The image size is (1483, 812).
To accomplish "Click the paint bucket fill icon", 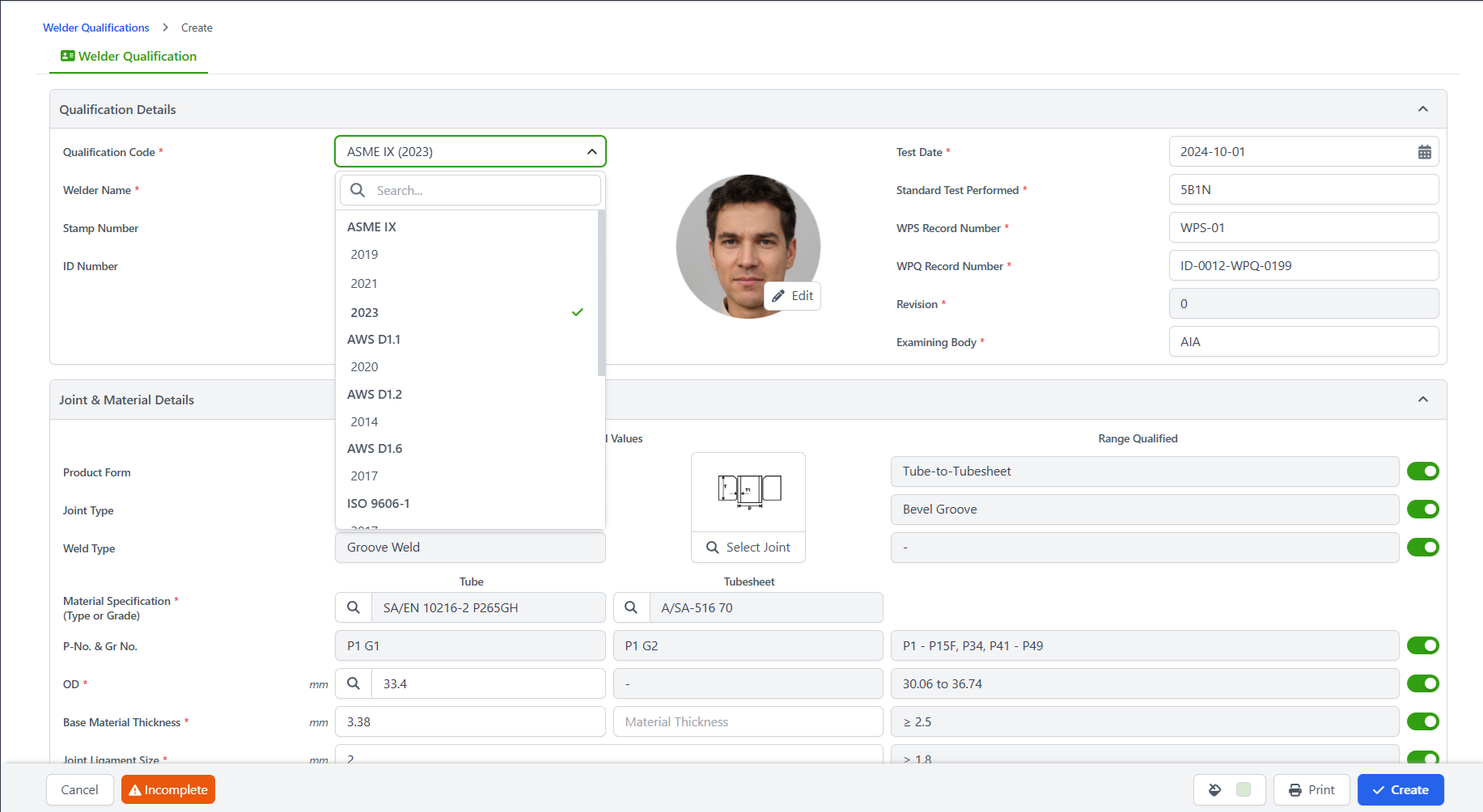I will tap(1214, 790).
